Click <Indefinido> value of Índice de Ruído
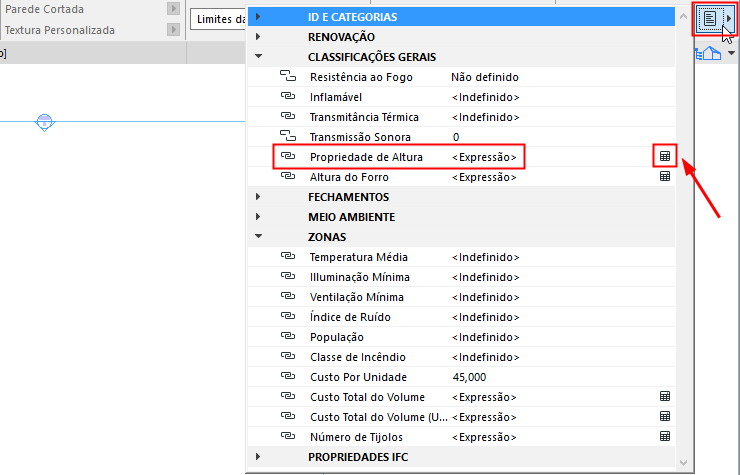Image resolution: width=740 pixels, height=475 pixels. tap(486, 317)
